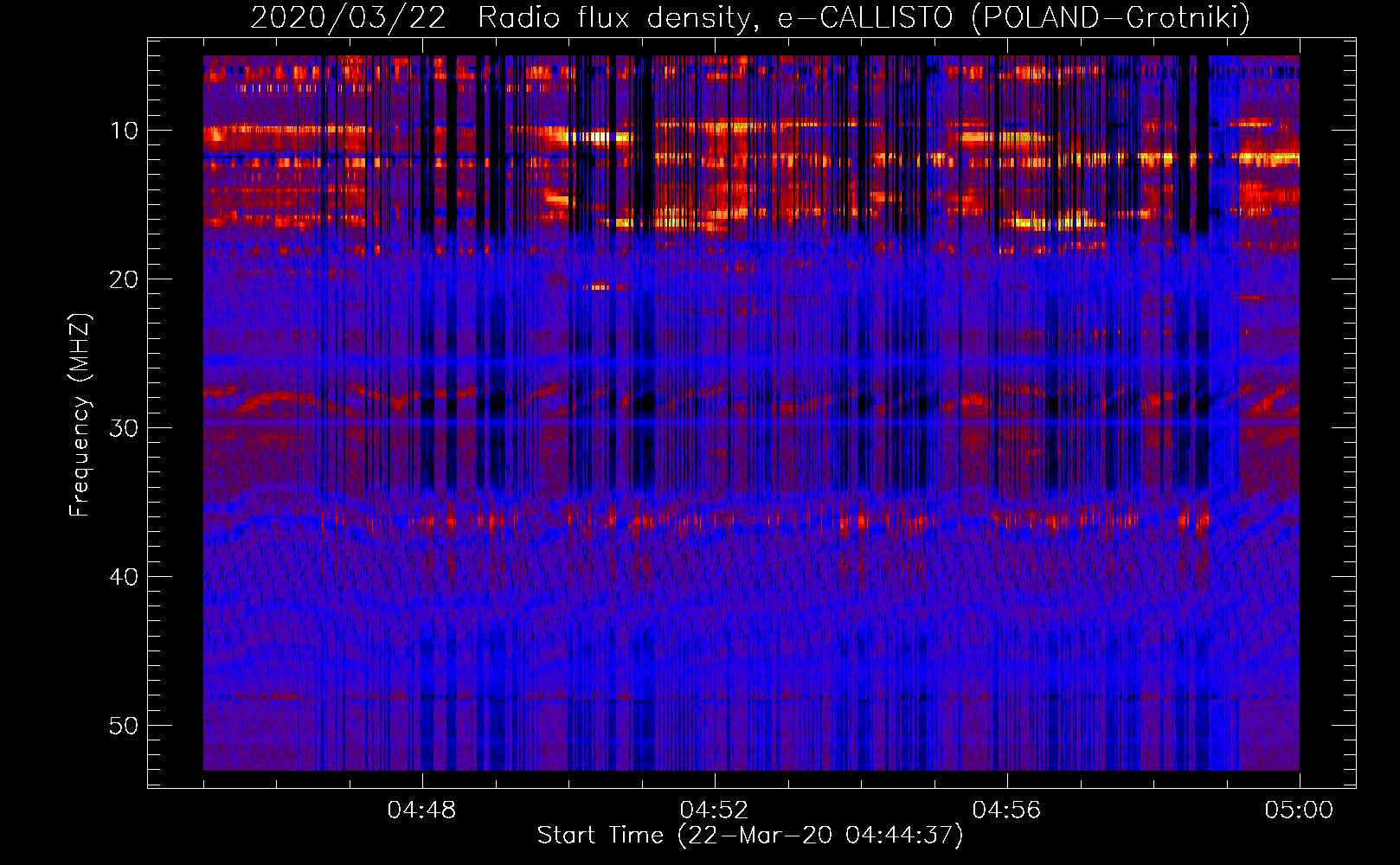Viewport: 1400px width, 865px height.
Task: Click the 50 MHz frequency tick label
Action: pos(125,726)
